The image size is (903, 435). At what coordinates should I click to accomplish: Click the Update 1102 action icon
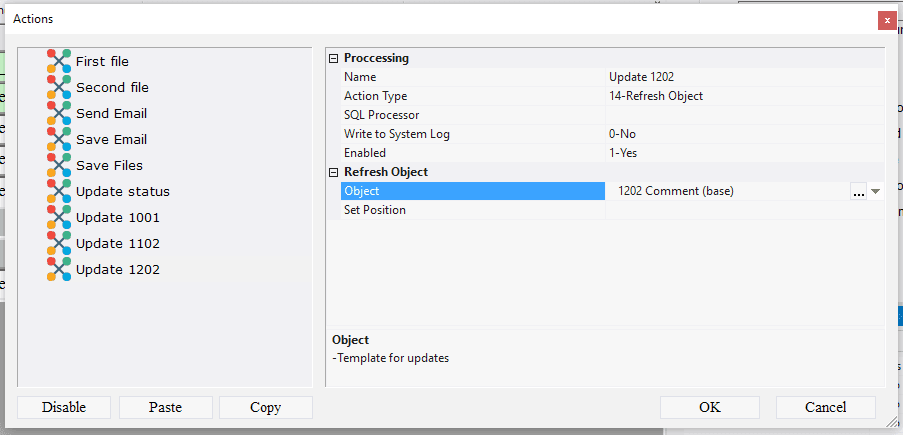click(x=59, y=243)
